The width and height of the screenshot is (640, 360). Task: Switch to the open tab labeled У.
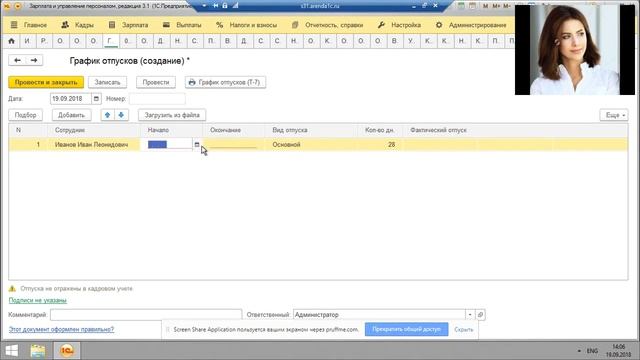(411, 41)
